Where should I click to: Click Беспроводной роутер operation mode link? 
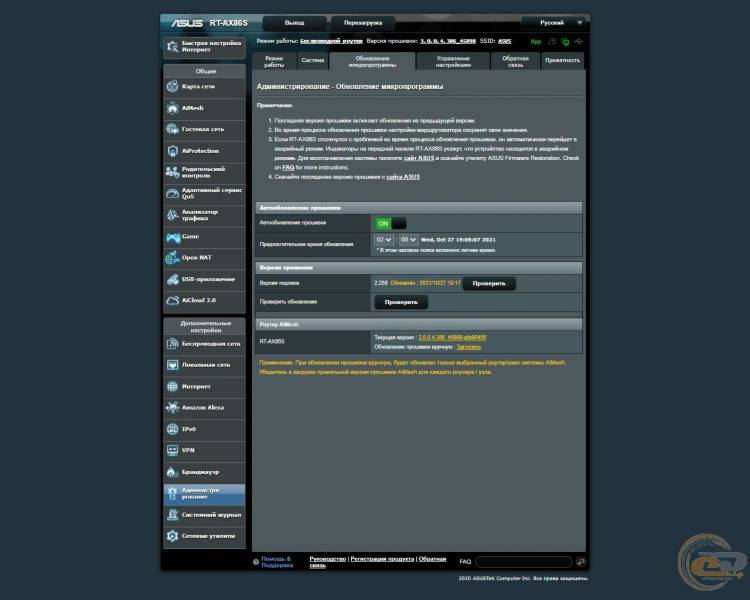(331, 42)
